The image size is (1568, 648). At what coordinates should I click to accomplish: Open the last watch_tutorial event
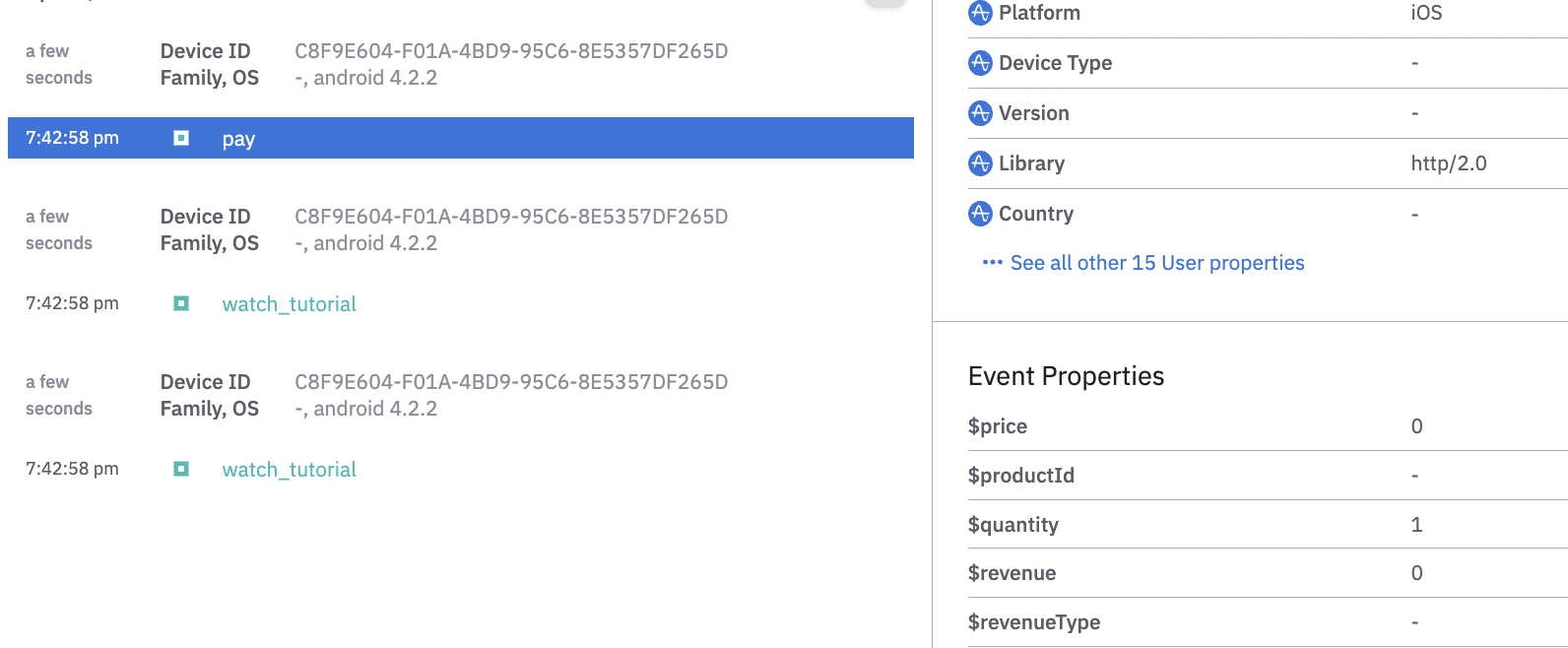click(289, 470)
